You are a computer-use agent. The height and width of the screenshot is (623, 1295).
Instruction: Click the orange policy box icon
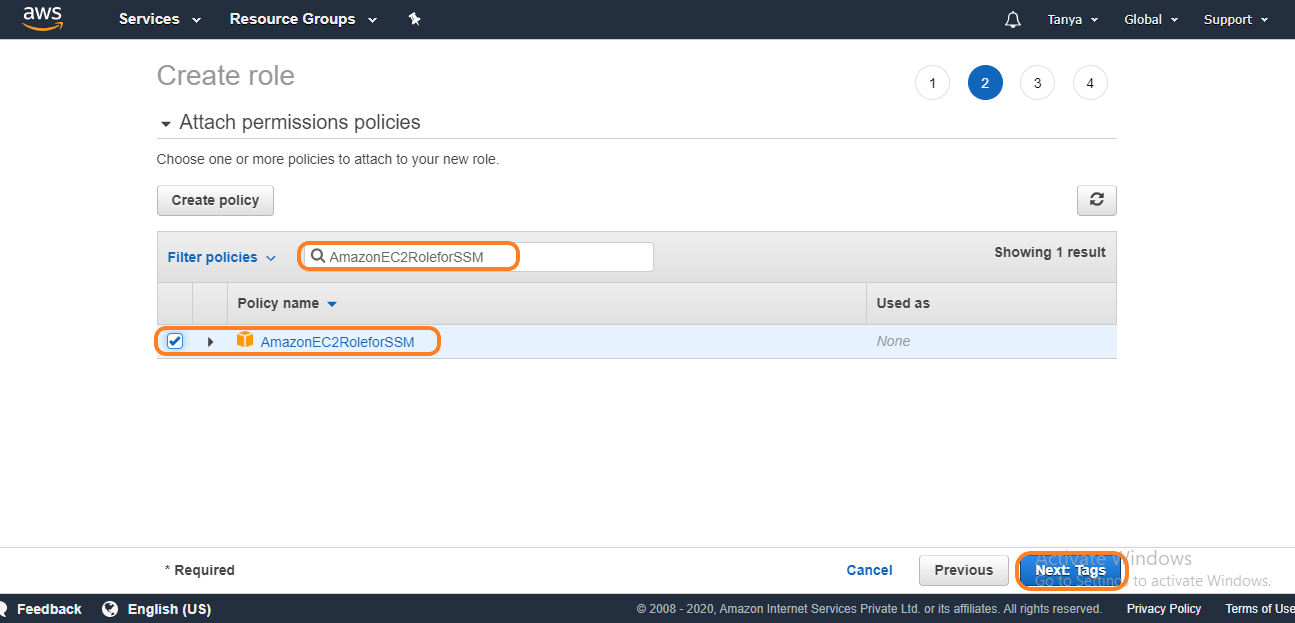245,340
